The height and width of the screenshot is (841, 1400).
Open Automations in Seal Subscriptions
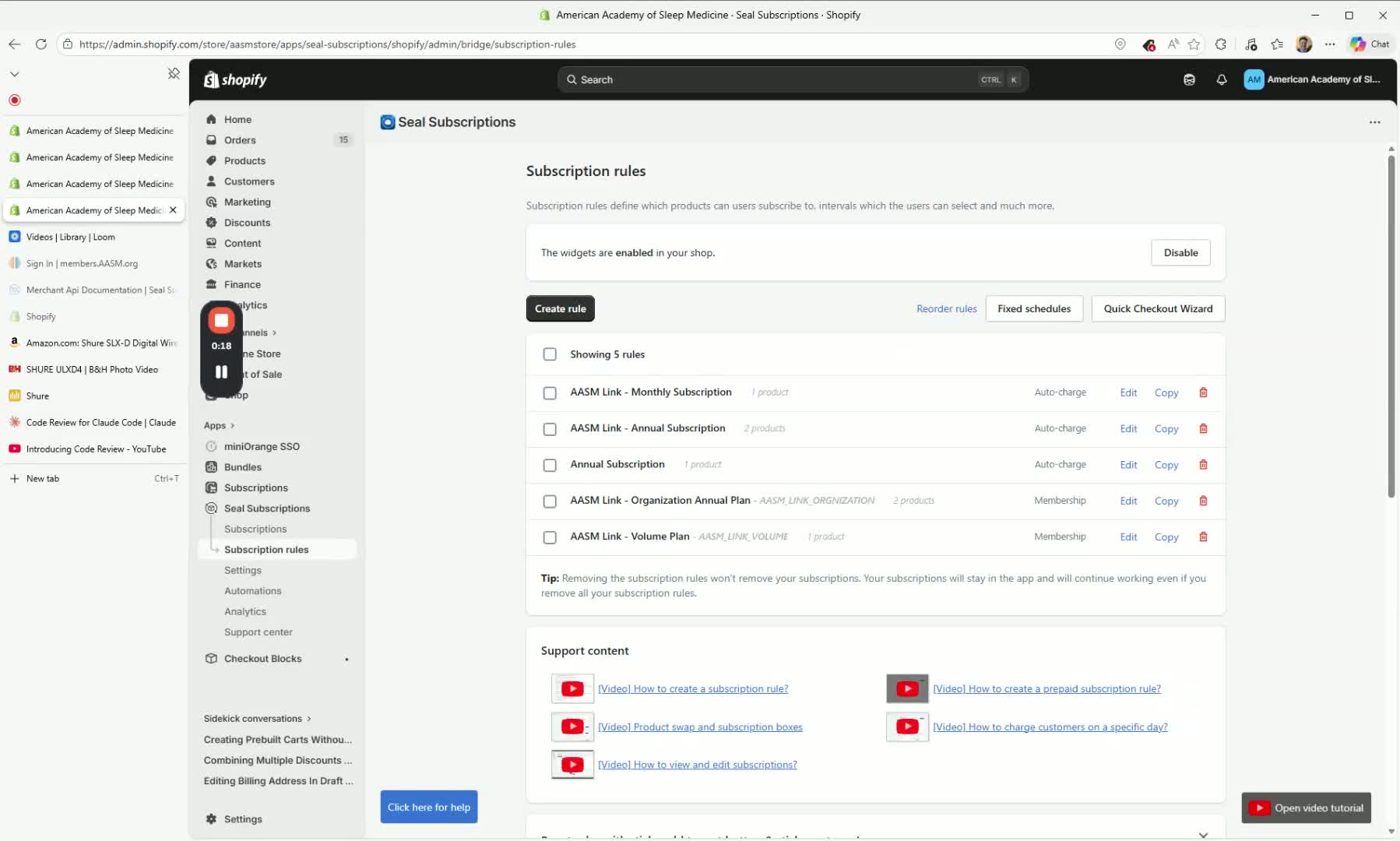pos(253,591)
